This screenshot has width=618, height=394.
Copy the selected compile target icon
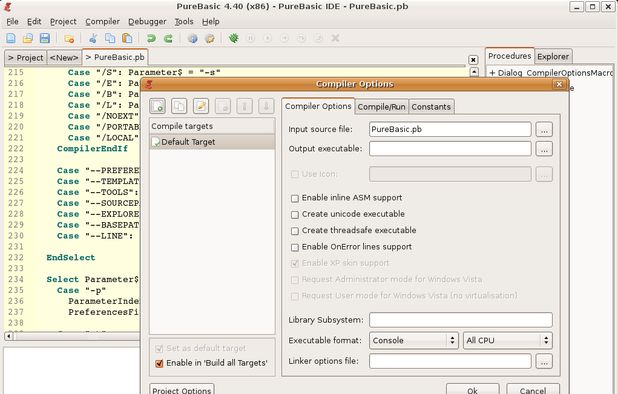[x=179, y=106]
